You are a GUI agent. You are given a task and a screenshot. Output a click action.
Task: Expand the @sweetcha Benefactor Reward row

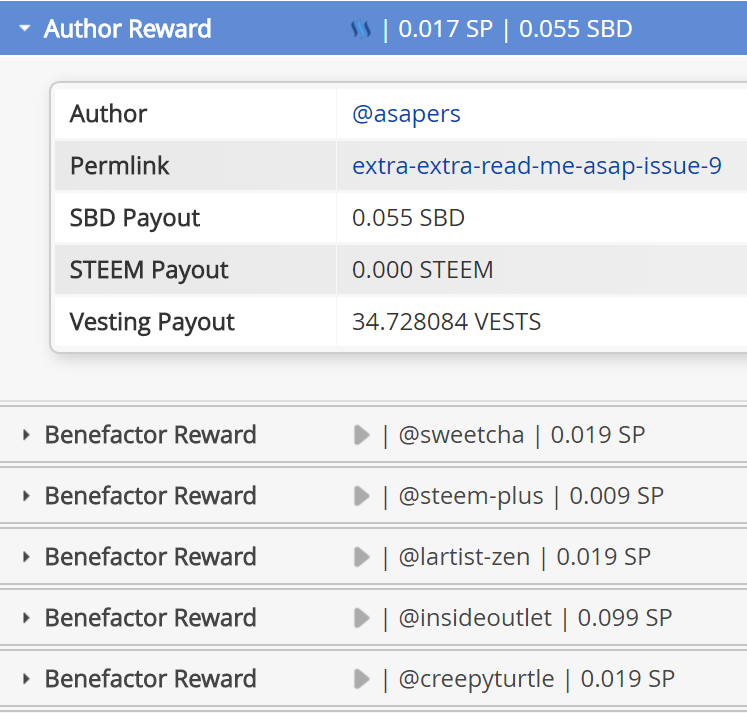coord(26,436)
